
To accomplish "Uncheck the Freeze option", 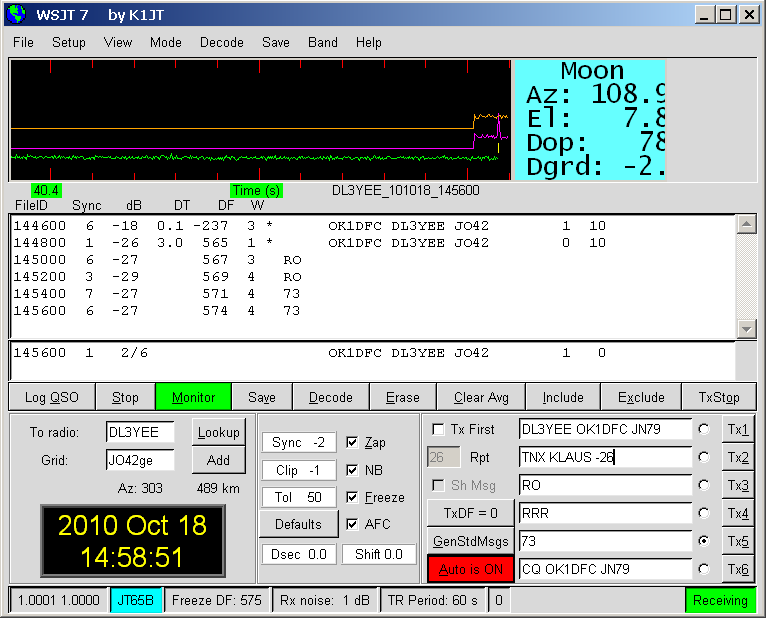I will click(x=352, y=497).
